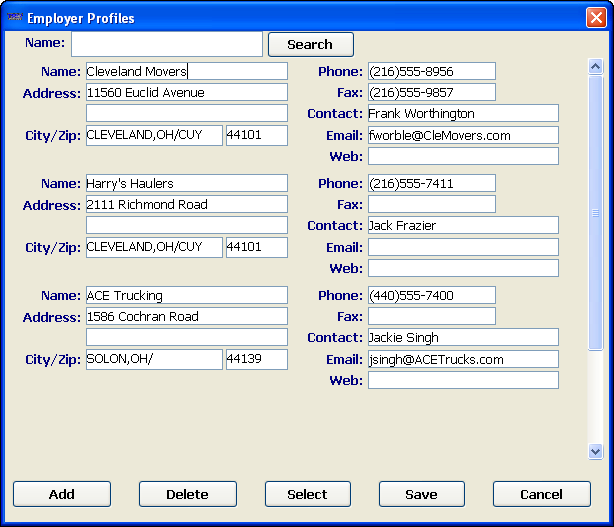
Task: Click the Save button
Action: 421,494
